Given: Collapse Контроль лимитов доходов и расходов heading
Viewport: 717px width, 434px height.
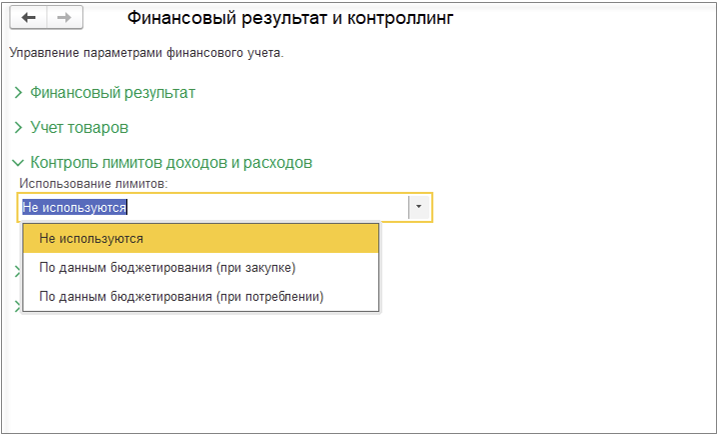Looking at the screenshot, I should pyautogui.click(x=171, y=162).
